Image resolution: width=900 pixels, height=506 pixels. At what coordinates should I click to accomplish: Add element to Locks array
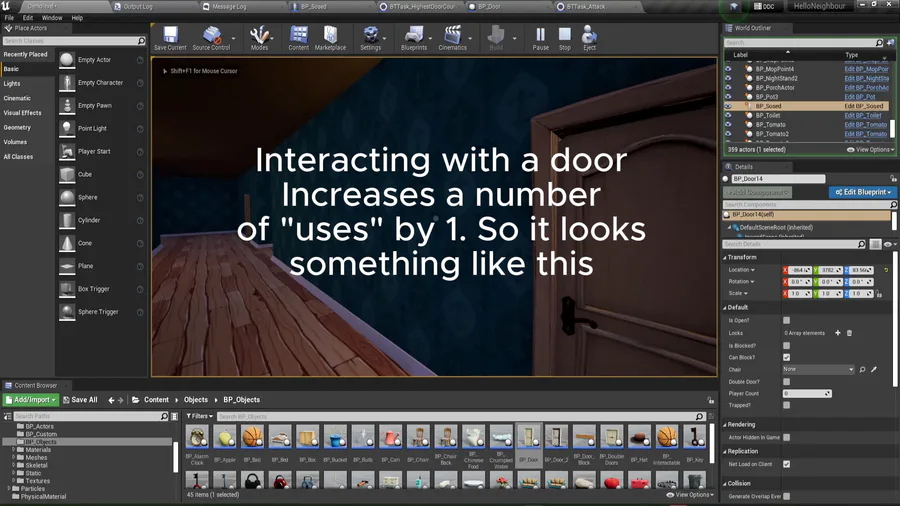[837, 333]
